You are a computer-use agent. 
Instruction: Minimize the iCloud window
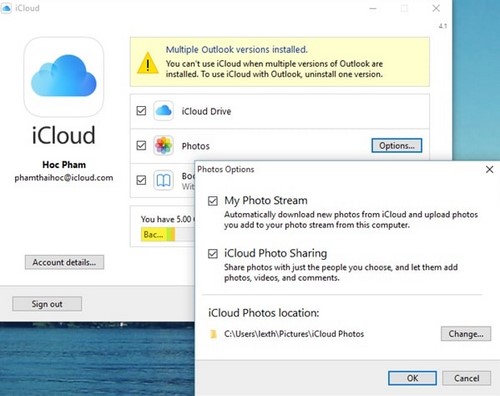point(373,8)
